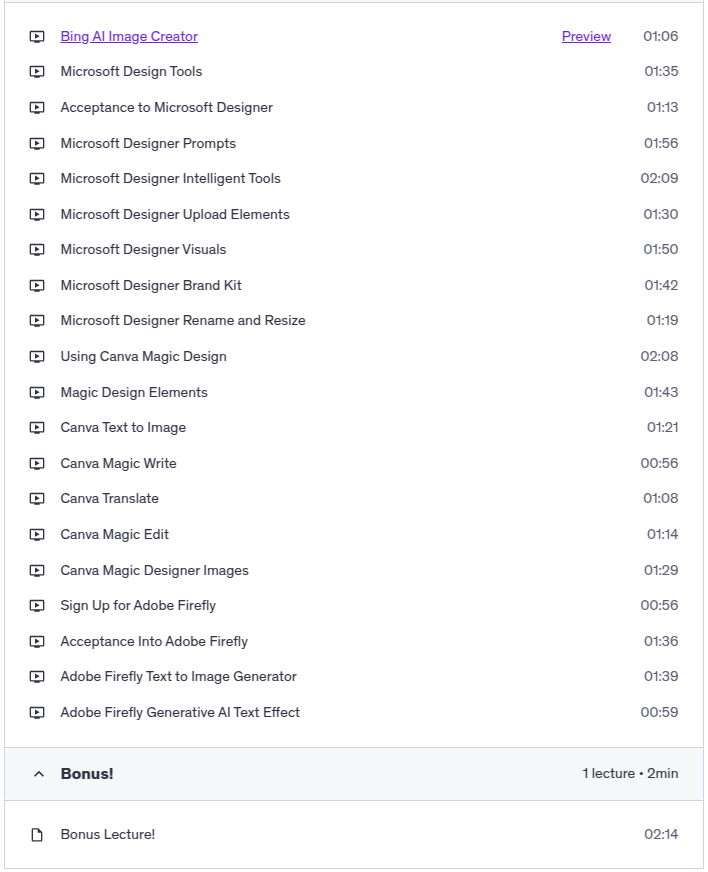Click video icon beside Adobe Firefly Generative AI Text Effect
The image size is (708, 872).
tap(37, 713)
